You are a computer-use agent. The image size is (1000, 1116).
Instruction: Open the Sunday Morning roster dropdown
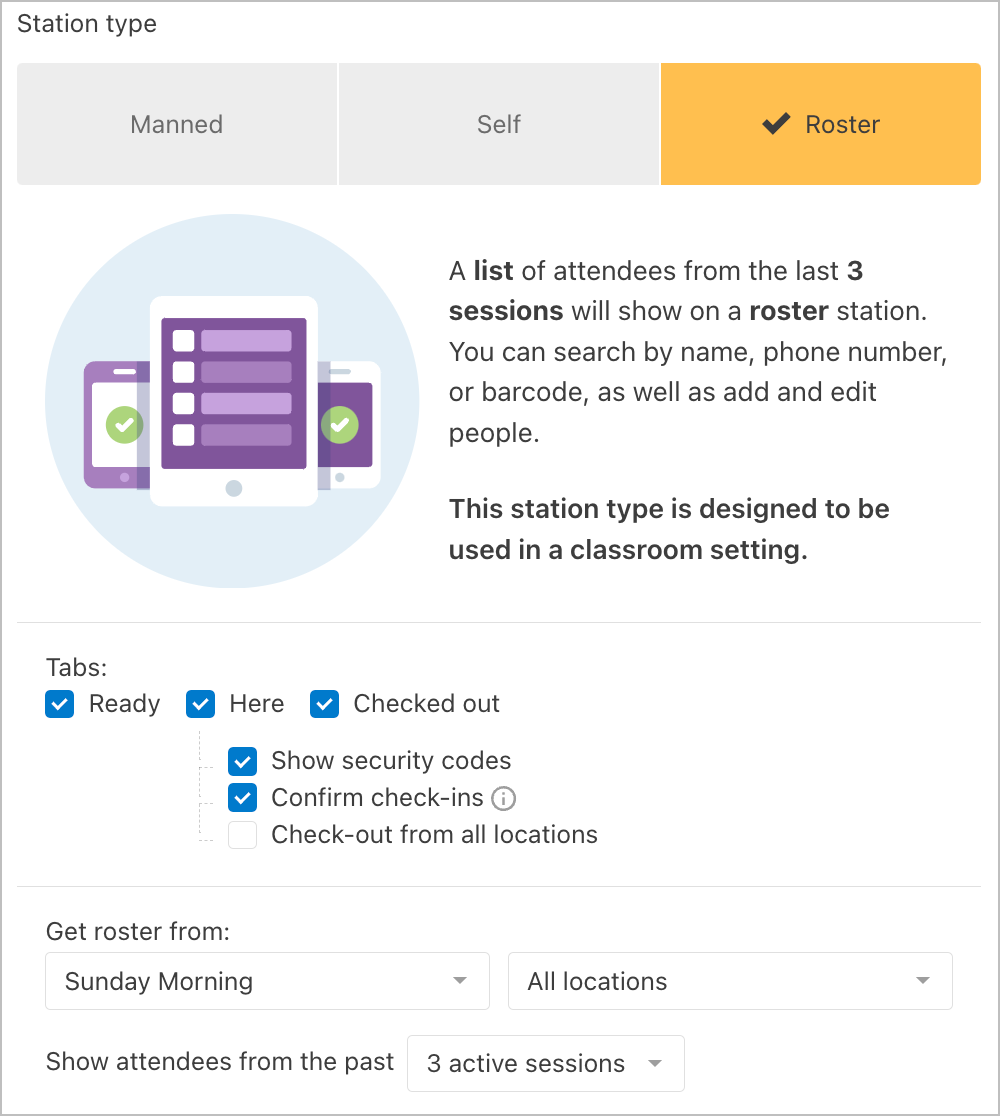[x=268, y=981]
